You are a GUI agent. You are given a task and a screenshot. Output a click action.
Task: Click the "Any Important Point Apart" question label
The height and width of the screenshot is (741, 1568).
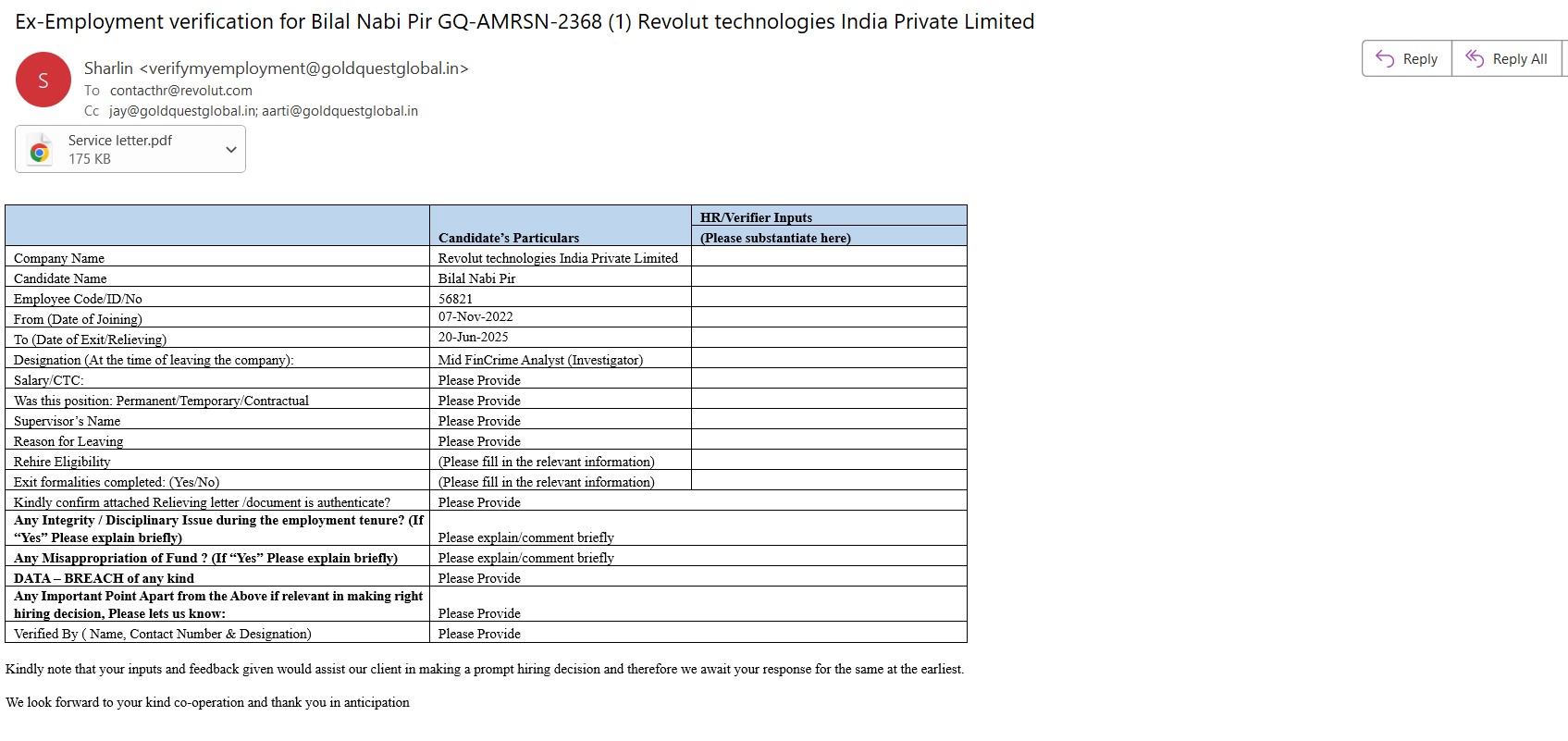218,605
